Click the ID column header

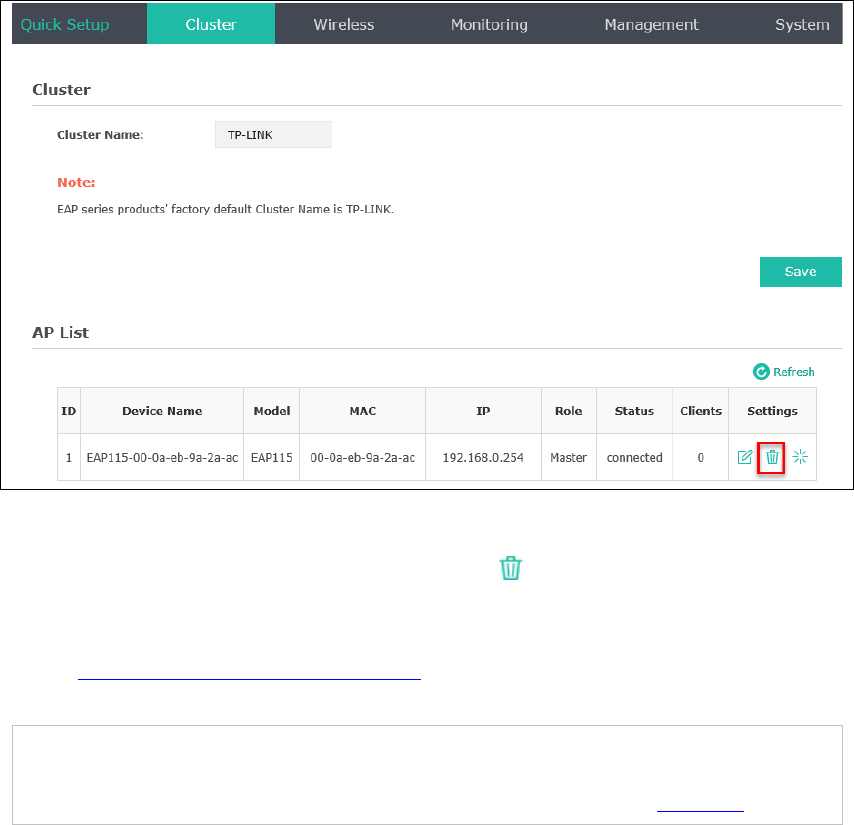[69, 411]
